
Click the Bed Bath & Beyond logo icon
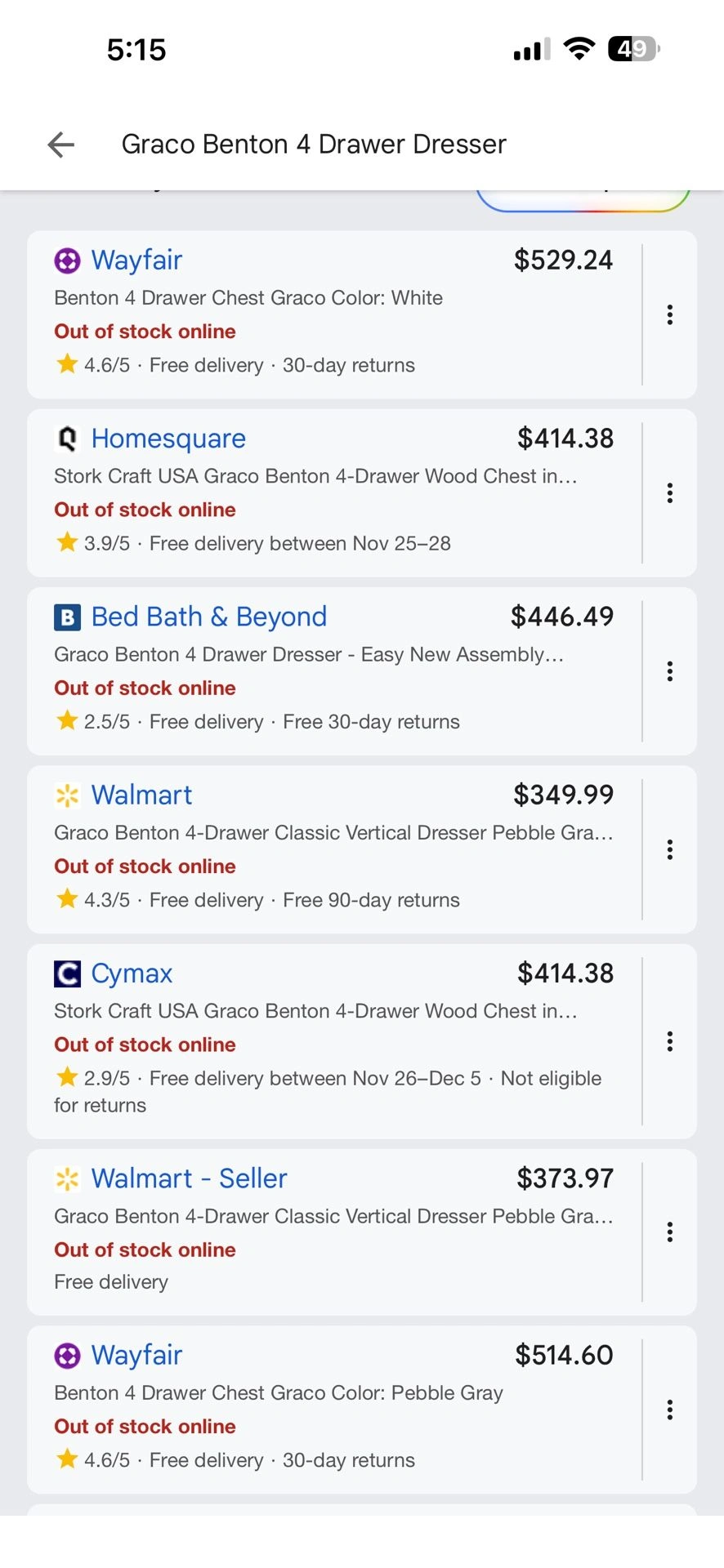click(67, 617)
